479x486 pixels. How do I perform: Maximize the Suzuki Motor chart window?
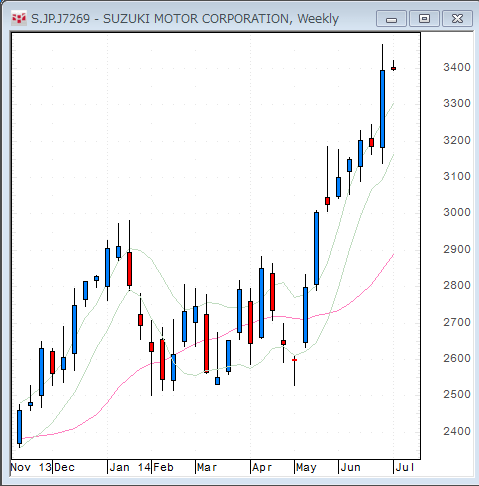click(424, 19)
